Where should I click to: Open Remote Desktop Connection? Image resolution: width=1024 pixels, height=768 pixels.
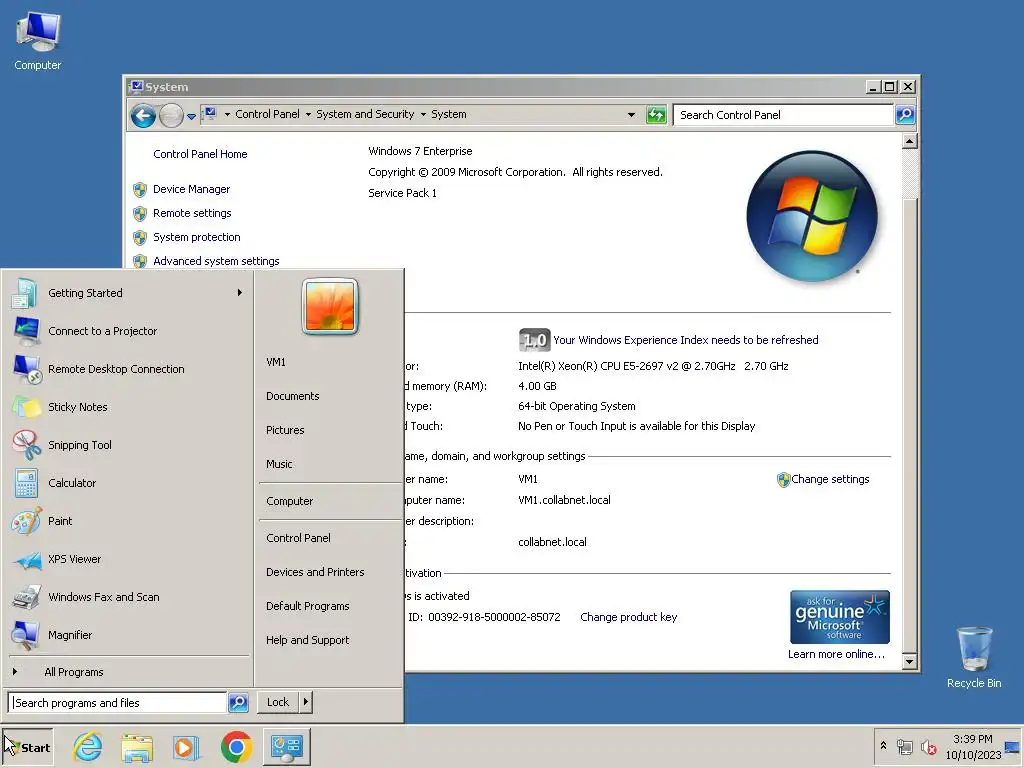coord(127,369)
